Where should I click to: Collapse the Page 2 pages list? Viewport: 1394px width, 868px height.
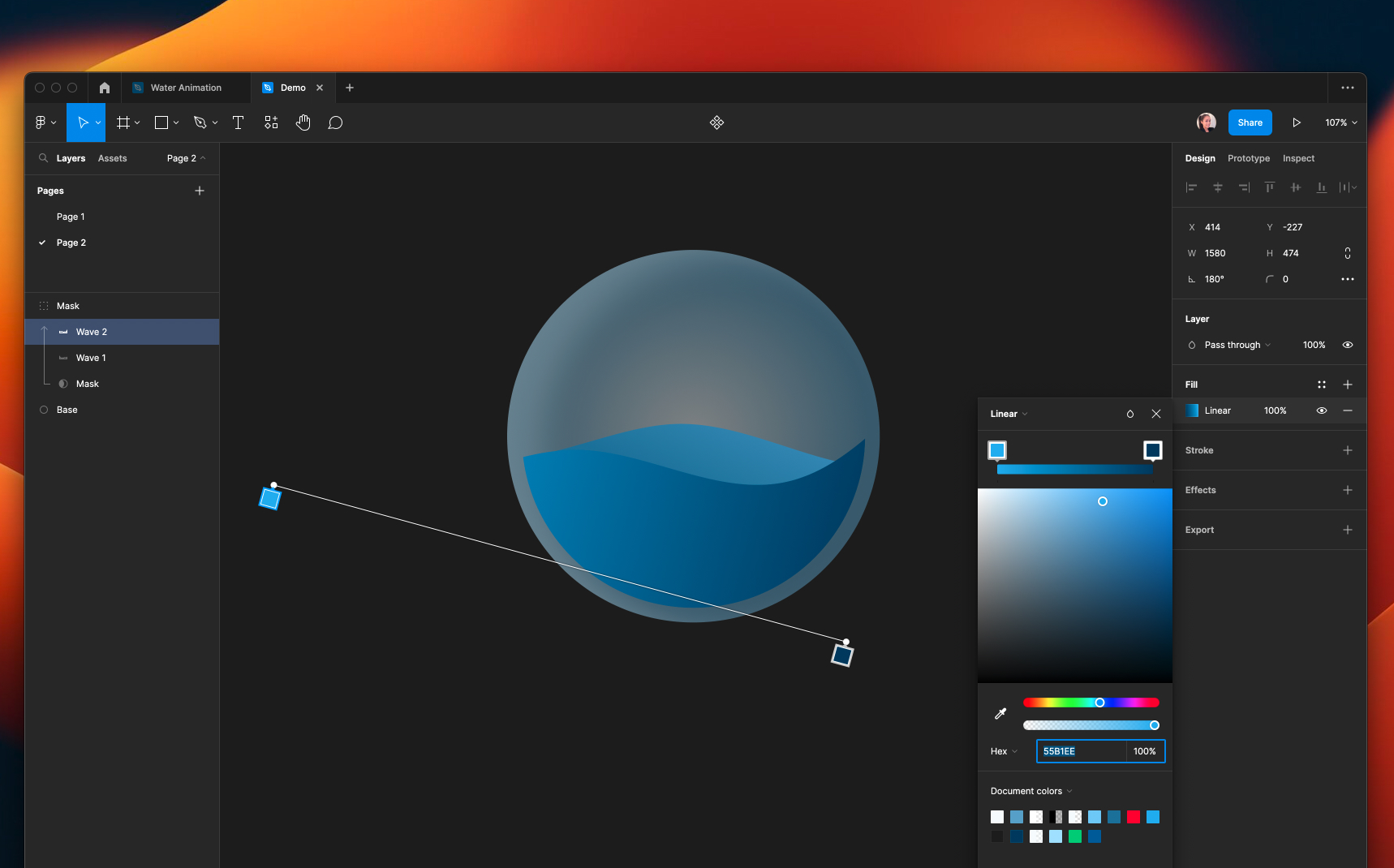coord(186,158)
